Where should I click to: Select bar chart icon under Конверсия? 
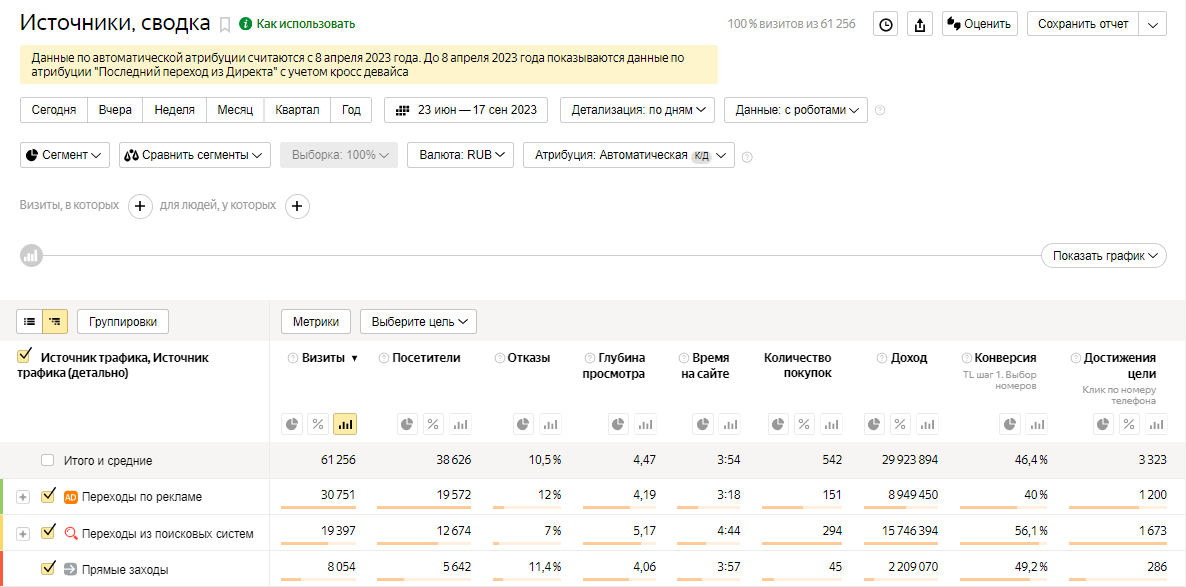[x=1035, y=424]
